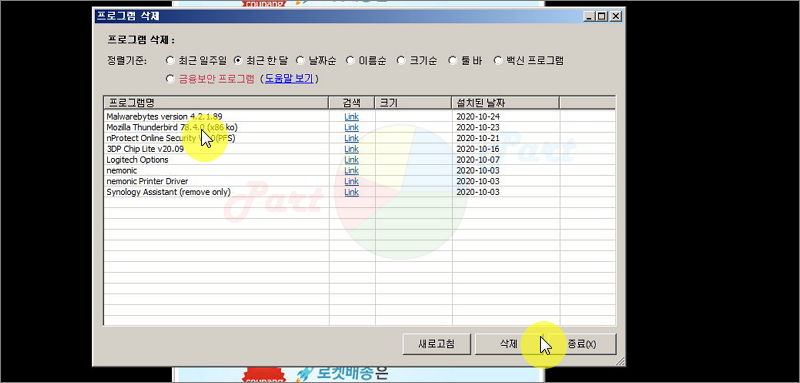Click the 검색 column header

click(x=352, y=103)
